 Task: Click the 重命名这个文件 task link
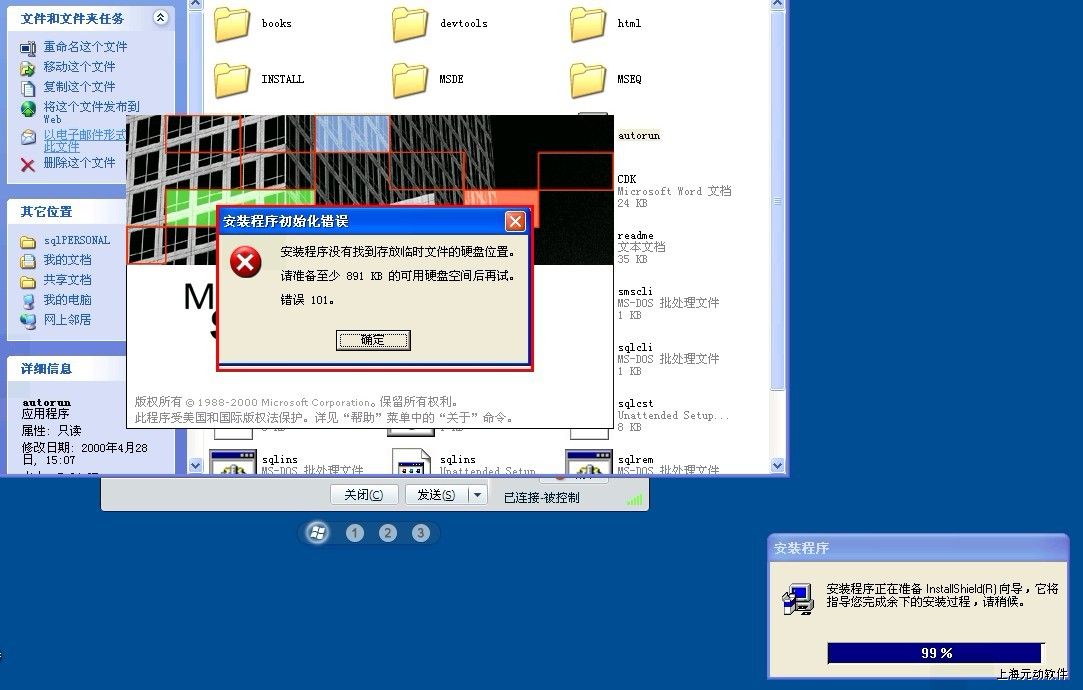[x=85, y=47]
